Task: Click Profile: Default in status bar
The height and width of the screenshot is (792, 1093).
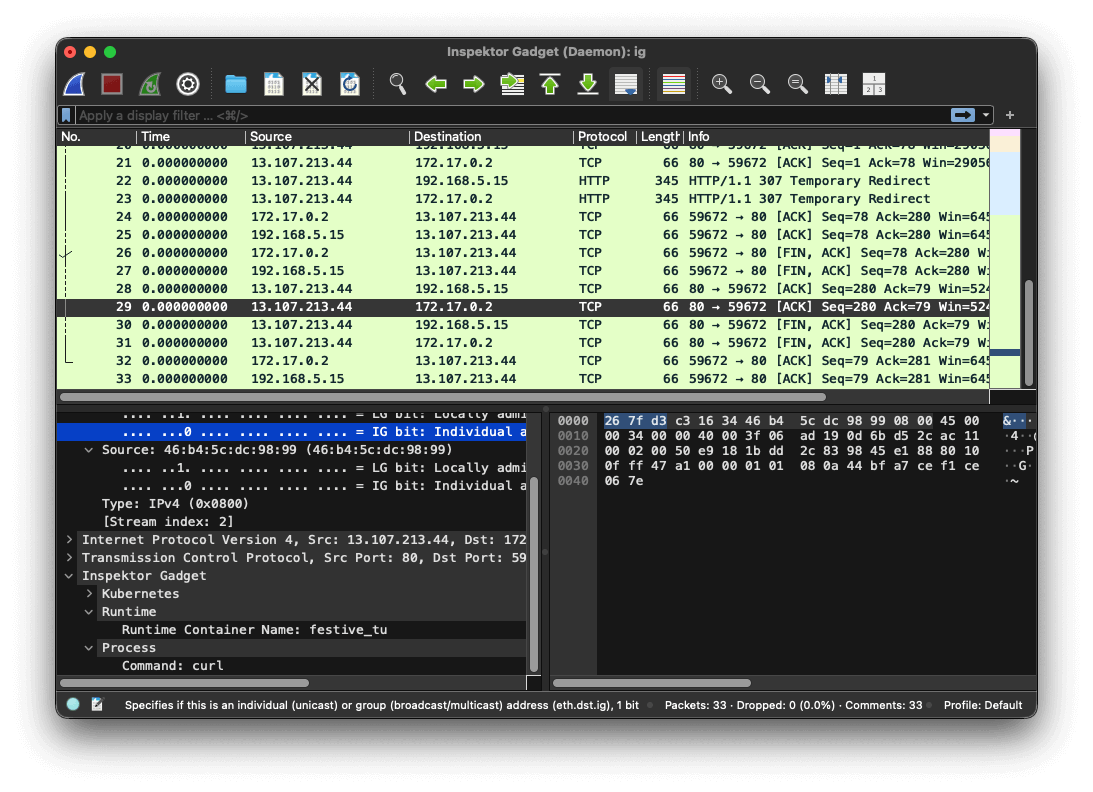Action: [982, 705]
